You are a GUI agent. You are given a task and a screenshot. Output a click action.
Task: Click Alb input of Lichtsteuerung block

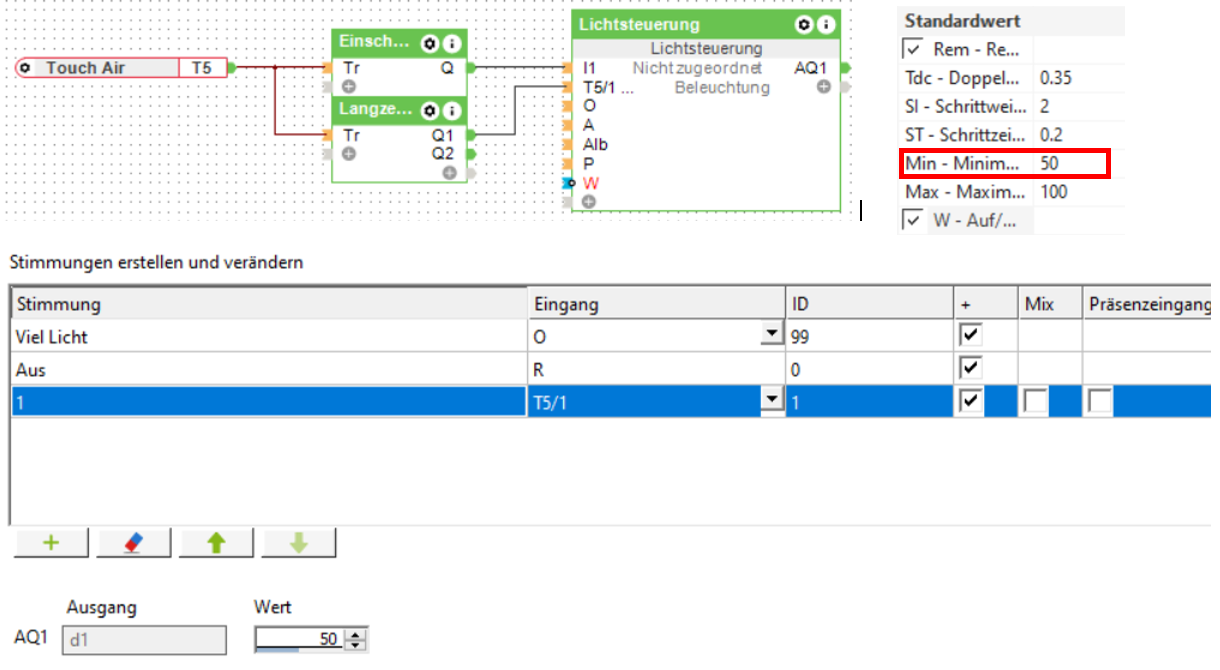[595, 144]
